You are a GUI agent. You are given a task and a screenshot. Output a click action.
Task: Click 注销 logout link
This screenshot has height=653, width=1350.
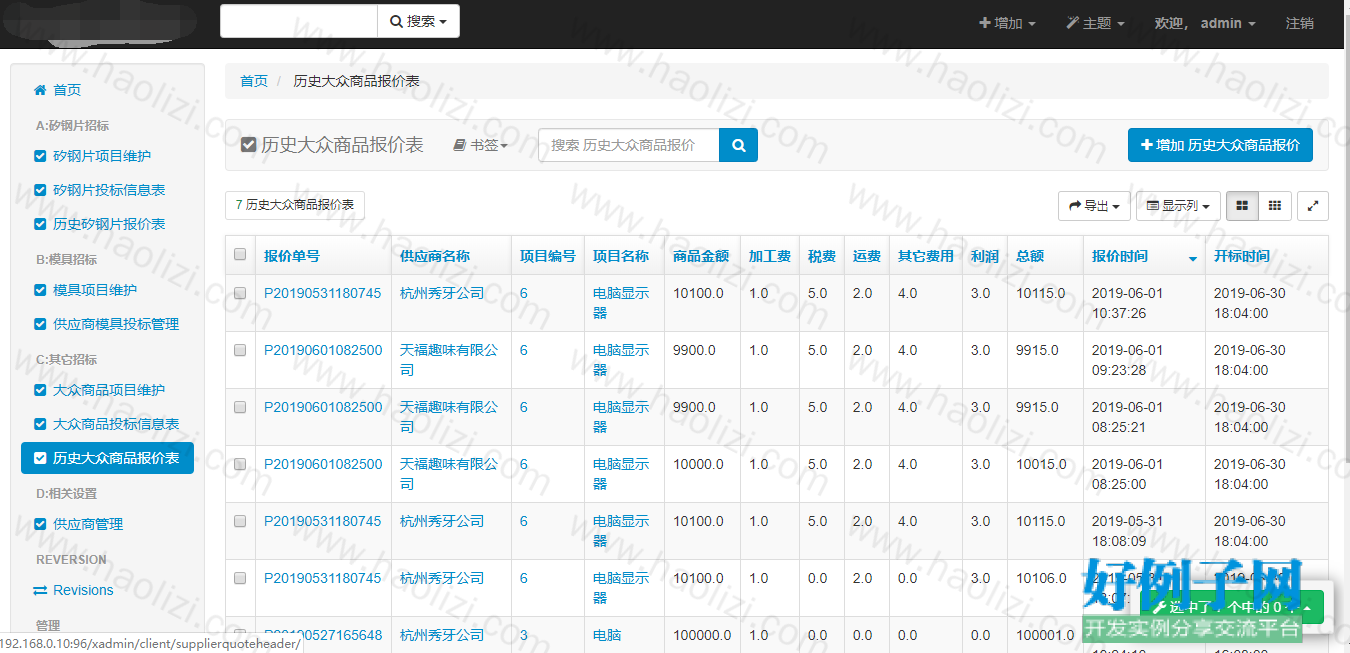pos(1299,23)
